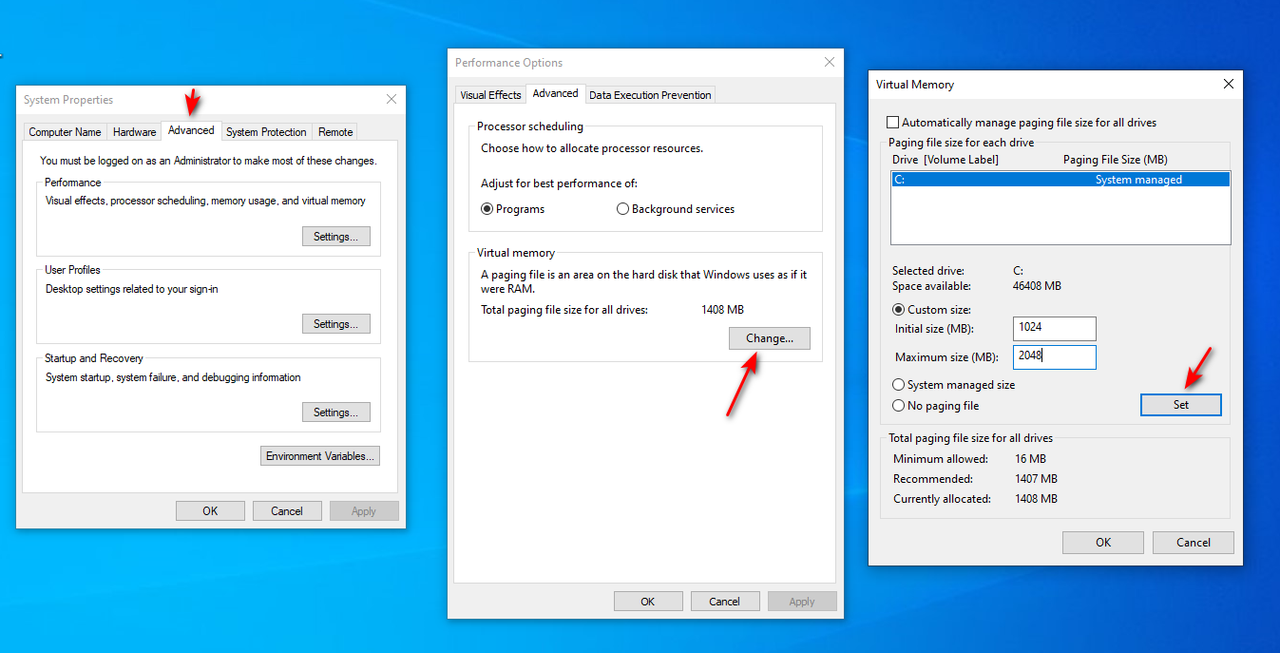The image size is (1280, 653).
Task: Choose the Custom size radio option
Action: point(932,310)
